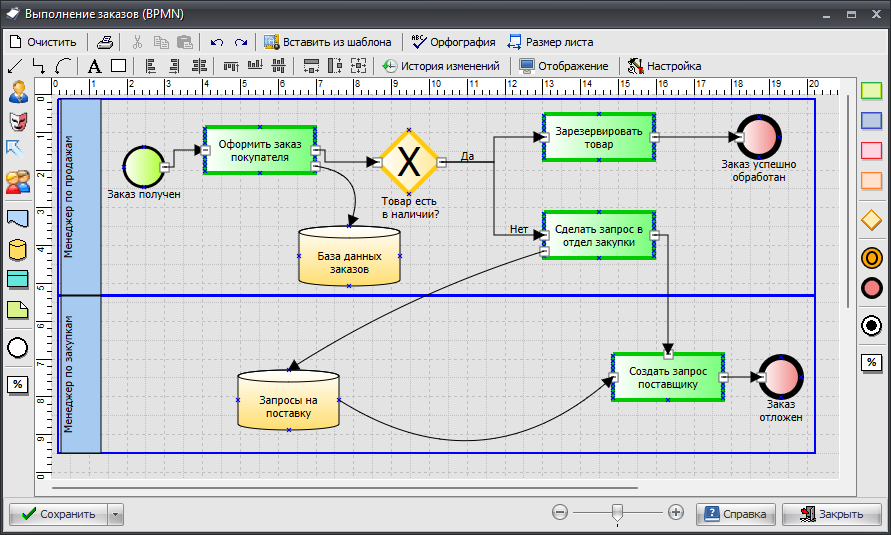Click the undo arrow icon
Image resolution: width=891 pixels, height=535 pixels.
(x=217, y=42)
